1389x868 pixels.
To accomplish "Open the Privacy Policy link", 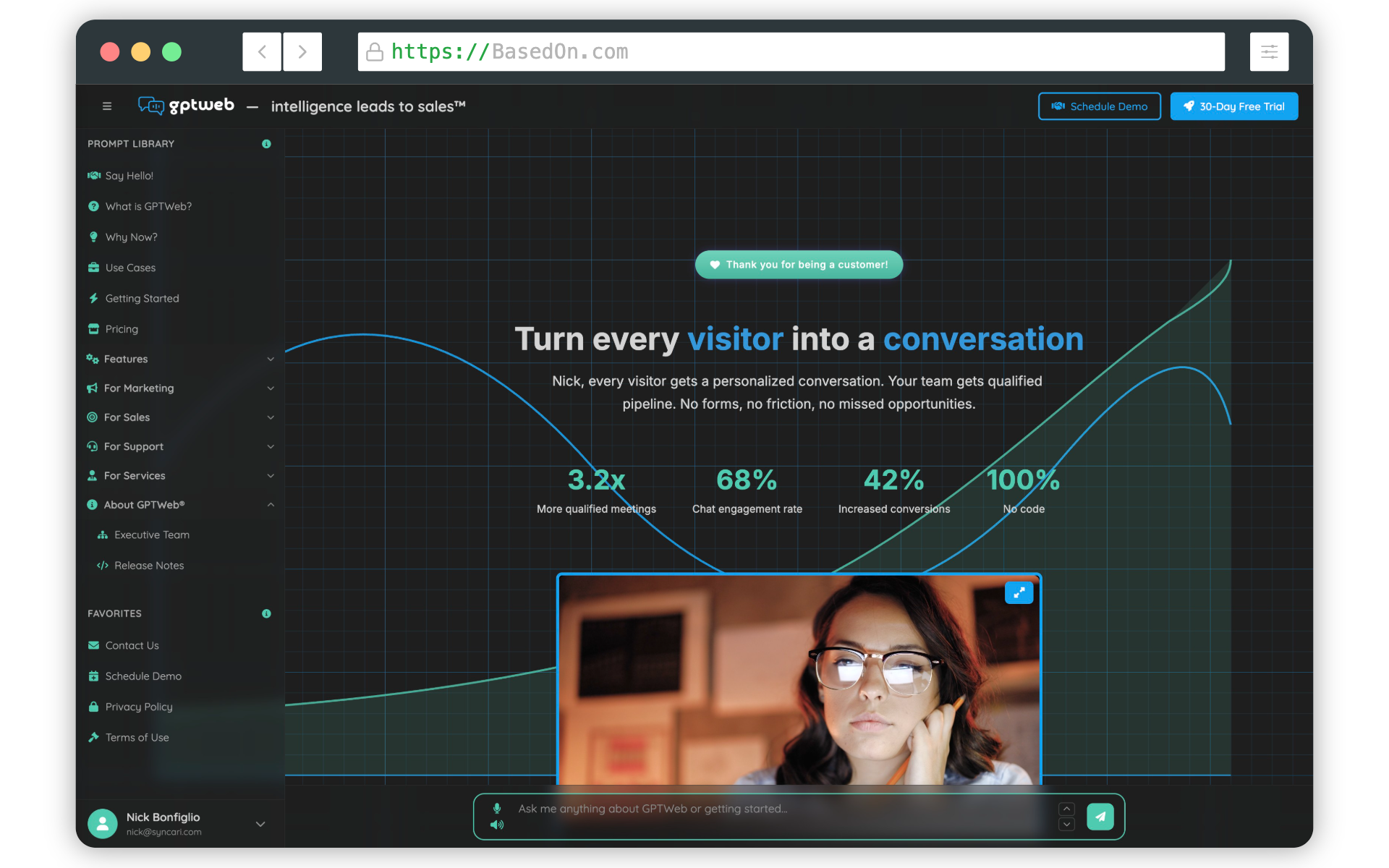I will (x=130, y=707).
